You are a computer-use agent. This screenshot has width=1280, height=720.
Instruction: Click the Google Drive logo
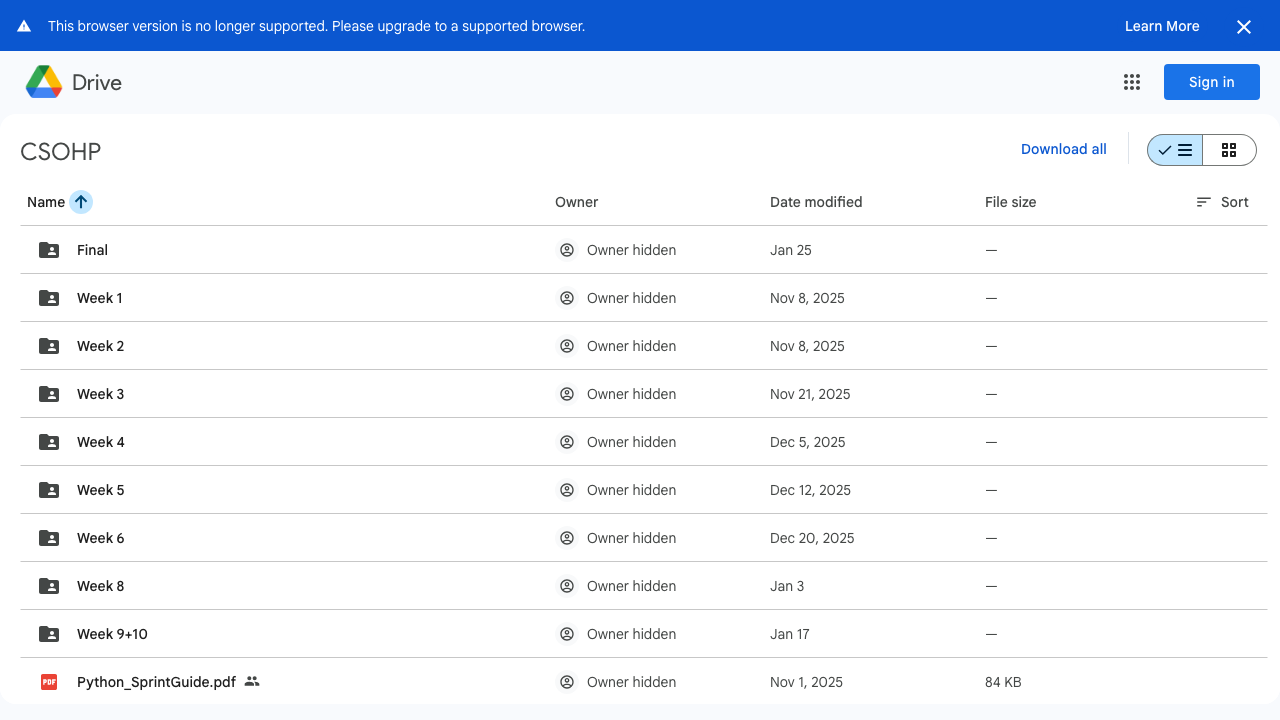click(44, 82)
